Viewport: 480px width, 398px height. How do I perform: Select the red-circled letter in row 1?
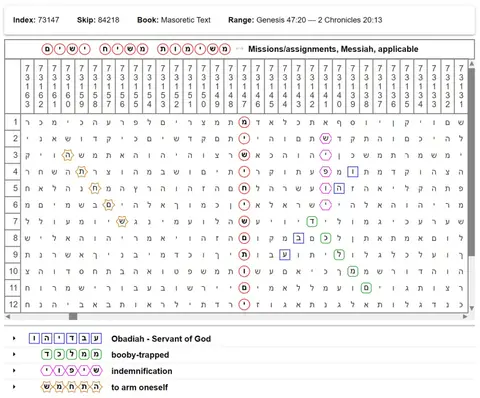(244, 122)
